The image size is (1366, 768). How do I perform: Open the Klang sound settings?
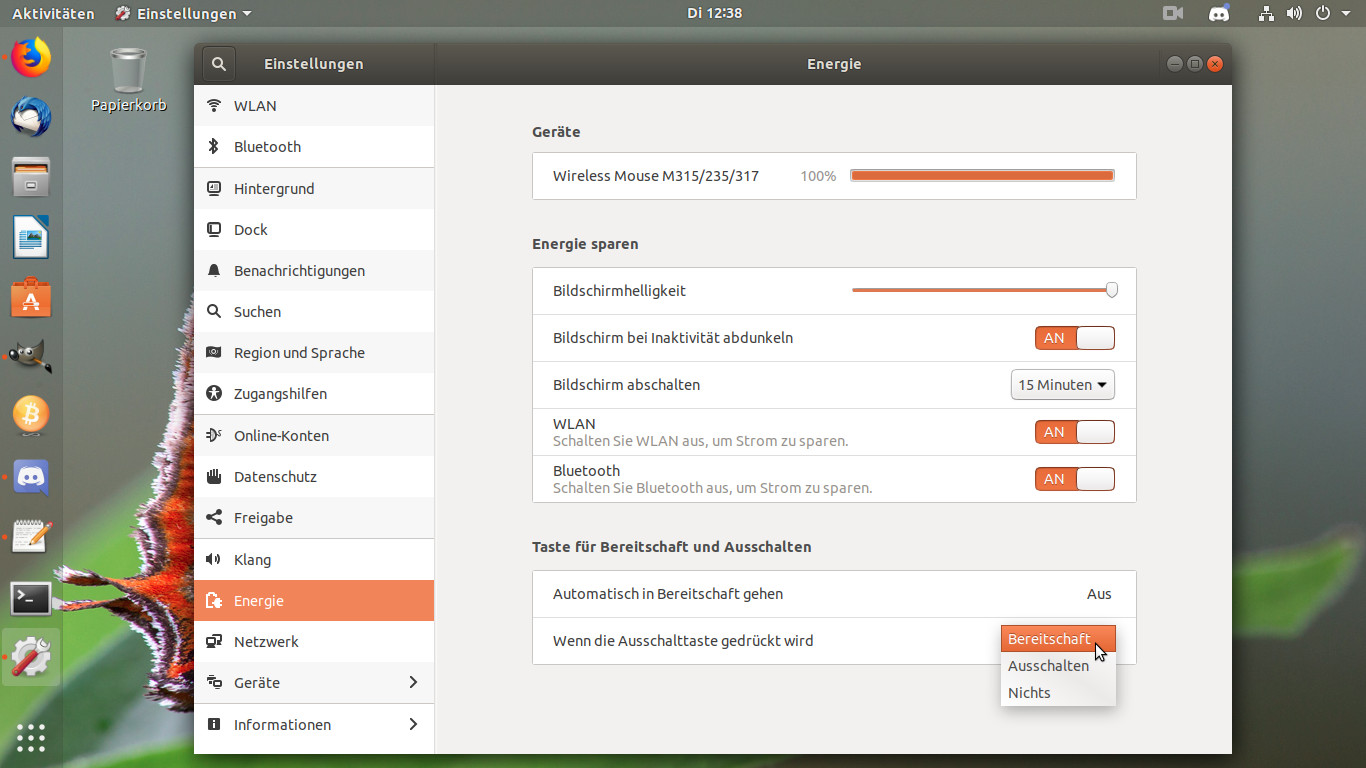(314, 560)
